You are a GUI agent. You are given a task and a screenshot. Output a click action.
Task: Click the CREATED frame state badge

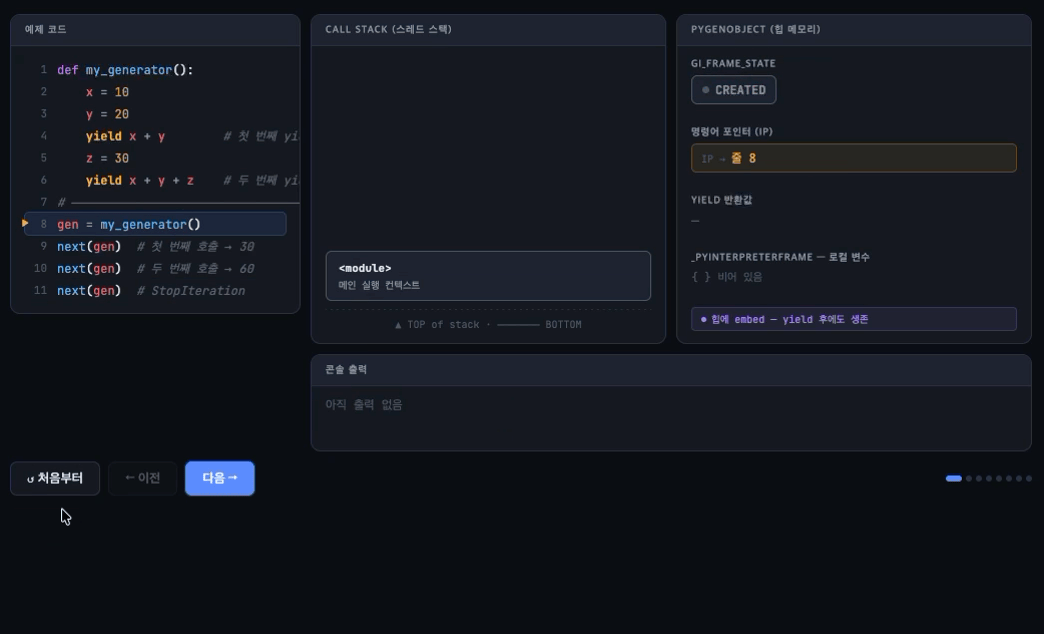[x=736, y=89]
